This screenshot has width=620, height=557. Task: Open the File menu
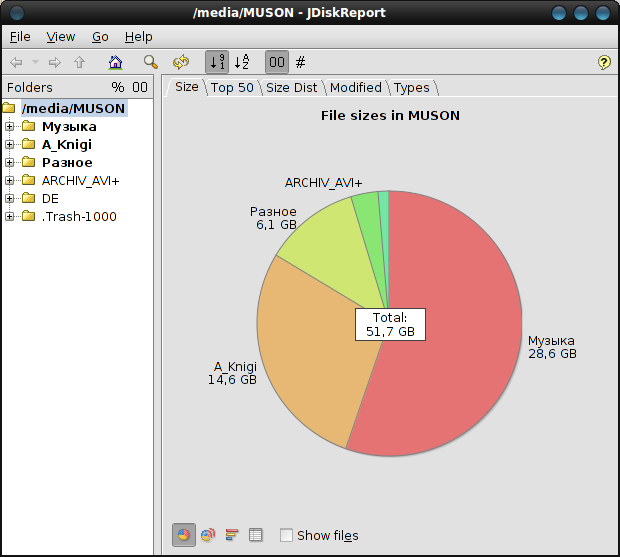point(20,37)
